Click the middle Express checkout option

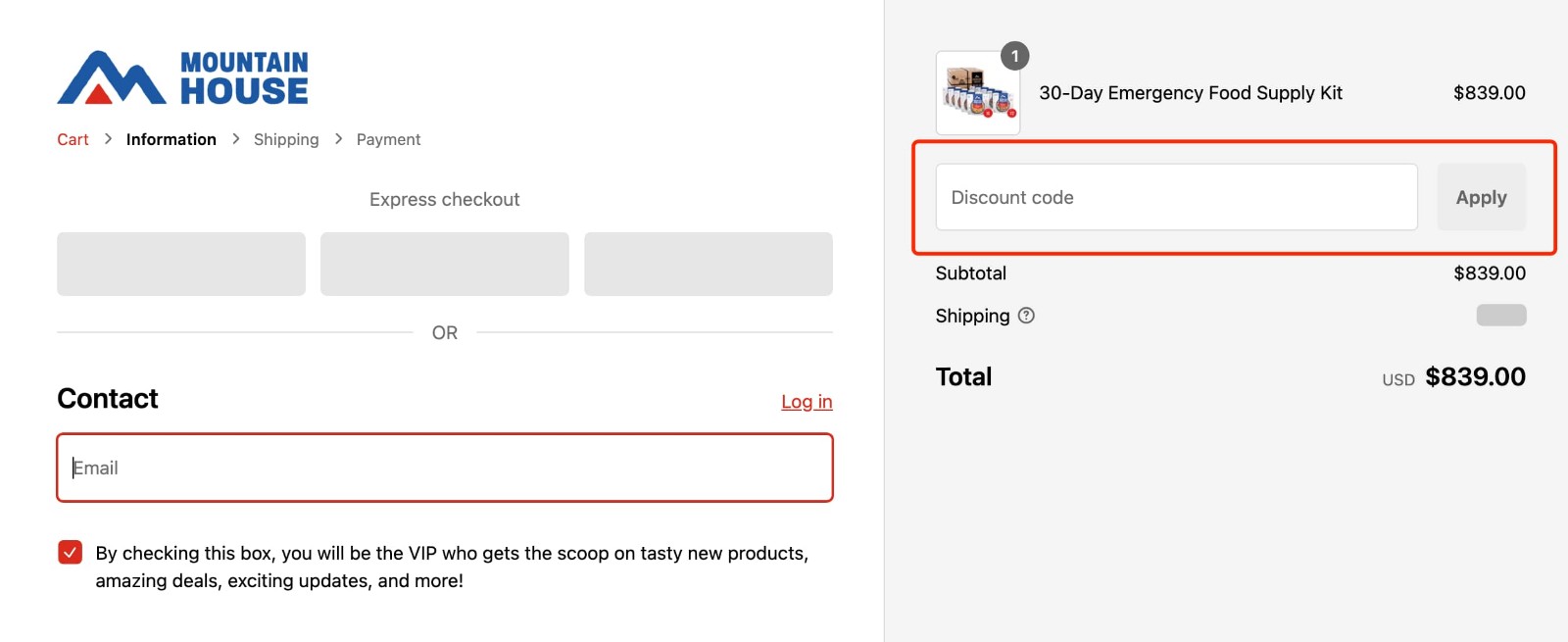click(x=444, y=263)
